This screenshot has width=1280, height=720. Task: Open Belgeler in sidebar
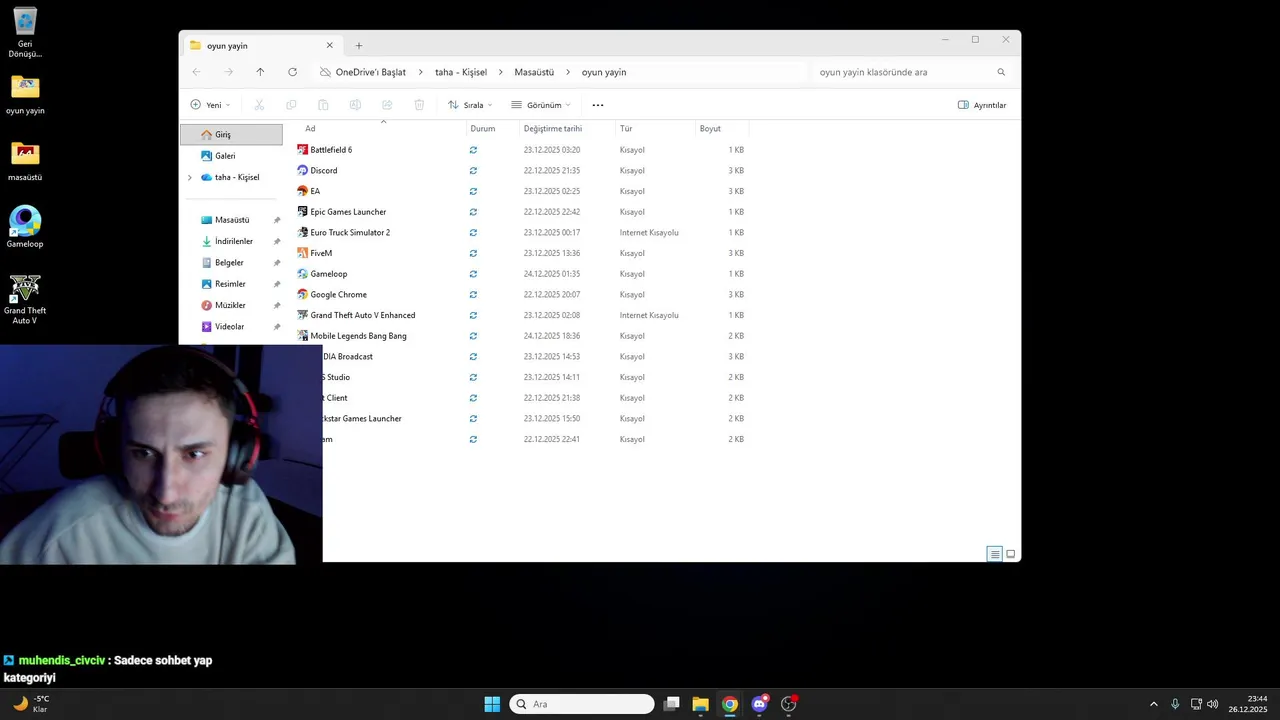pyautogui.click(x=231, y=263)
